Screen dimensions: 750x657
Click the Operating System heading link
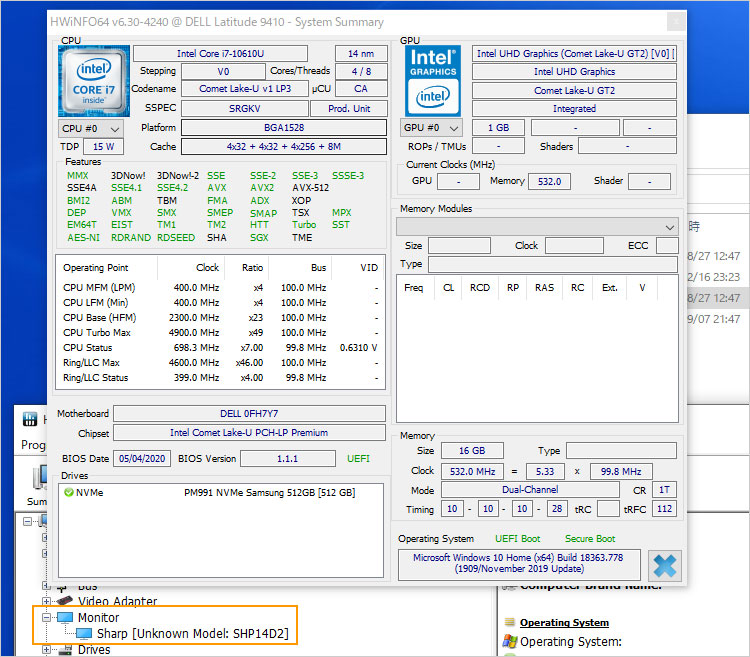(564, 623)
